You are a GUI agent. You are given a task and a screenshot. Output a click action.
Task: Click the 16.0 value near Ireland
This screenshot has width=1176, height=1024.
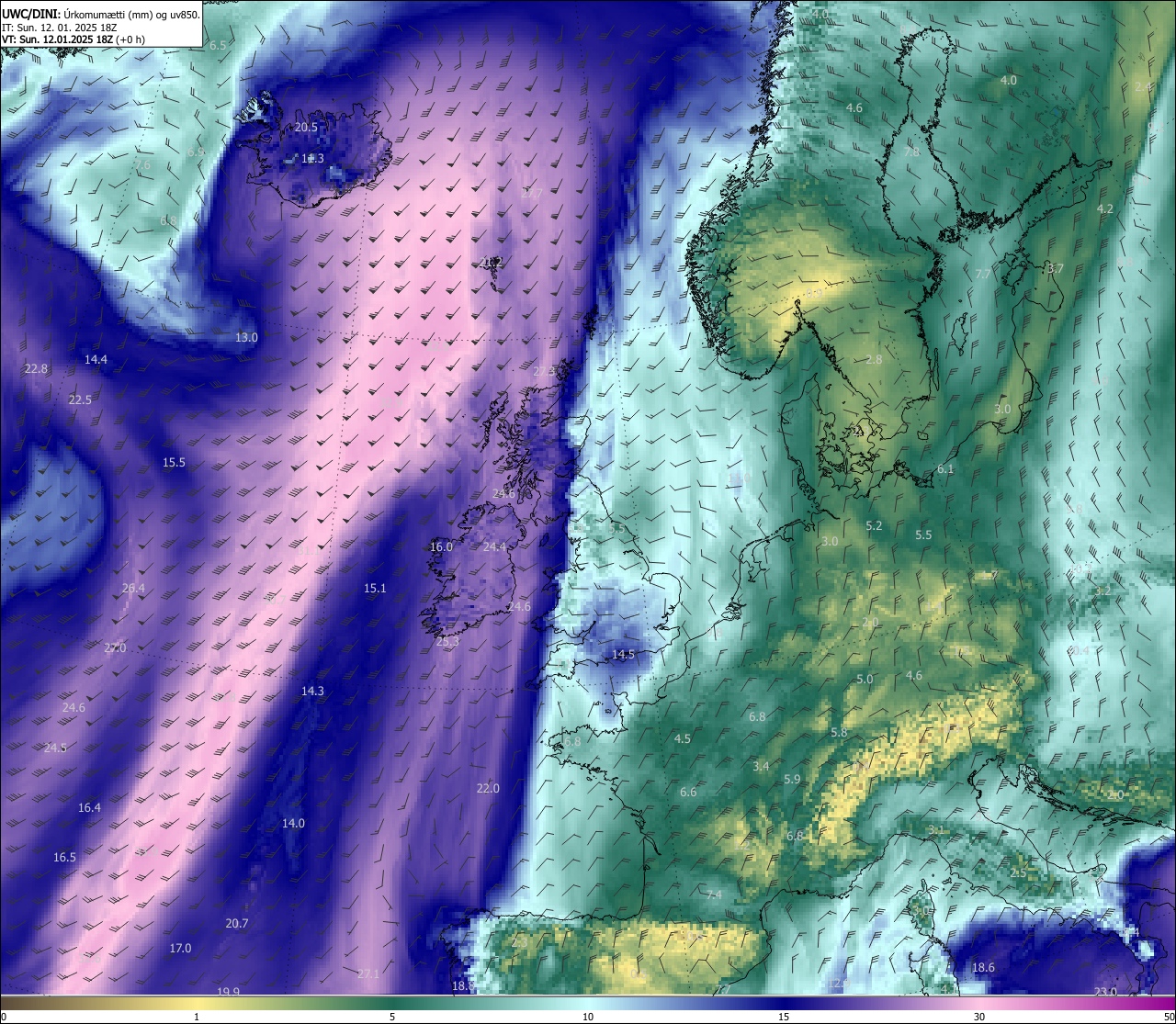[441, 547]
